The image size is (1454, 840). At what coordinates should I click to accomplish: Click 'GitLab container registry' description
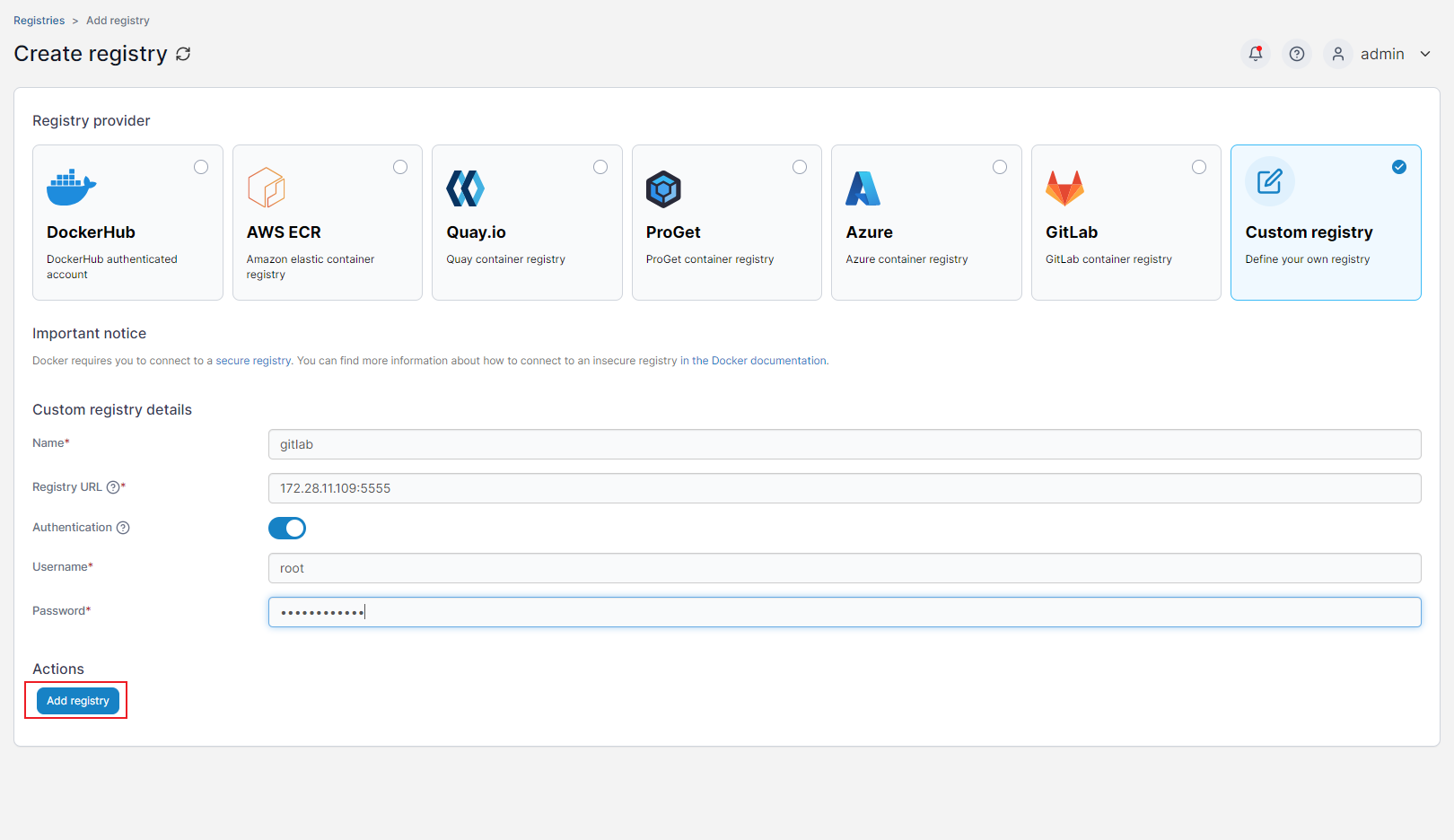click(x=1108, y=259)
